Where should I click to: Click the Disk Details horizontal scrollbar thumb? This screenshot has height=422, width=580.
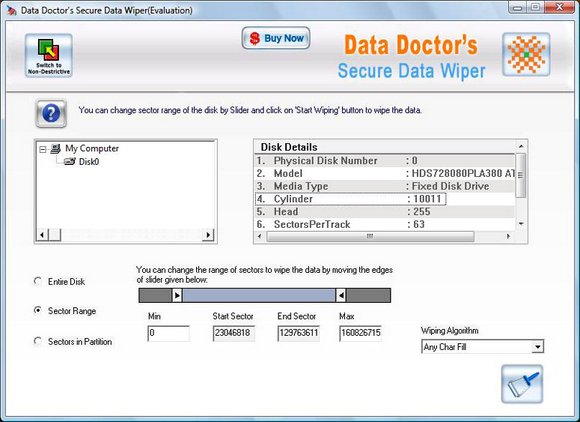[370, 236]
